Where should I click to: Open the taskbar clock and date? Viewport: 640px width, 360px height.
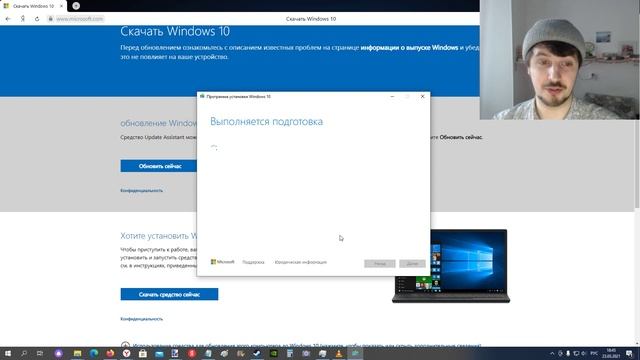click(x=611, y=353)
